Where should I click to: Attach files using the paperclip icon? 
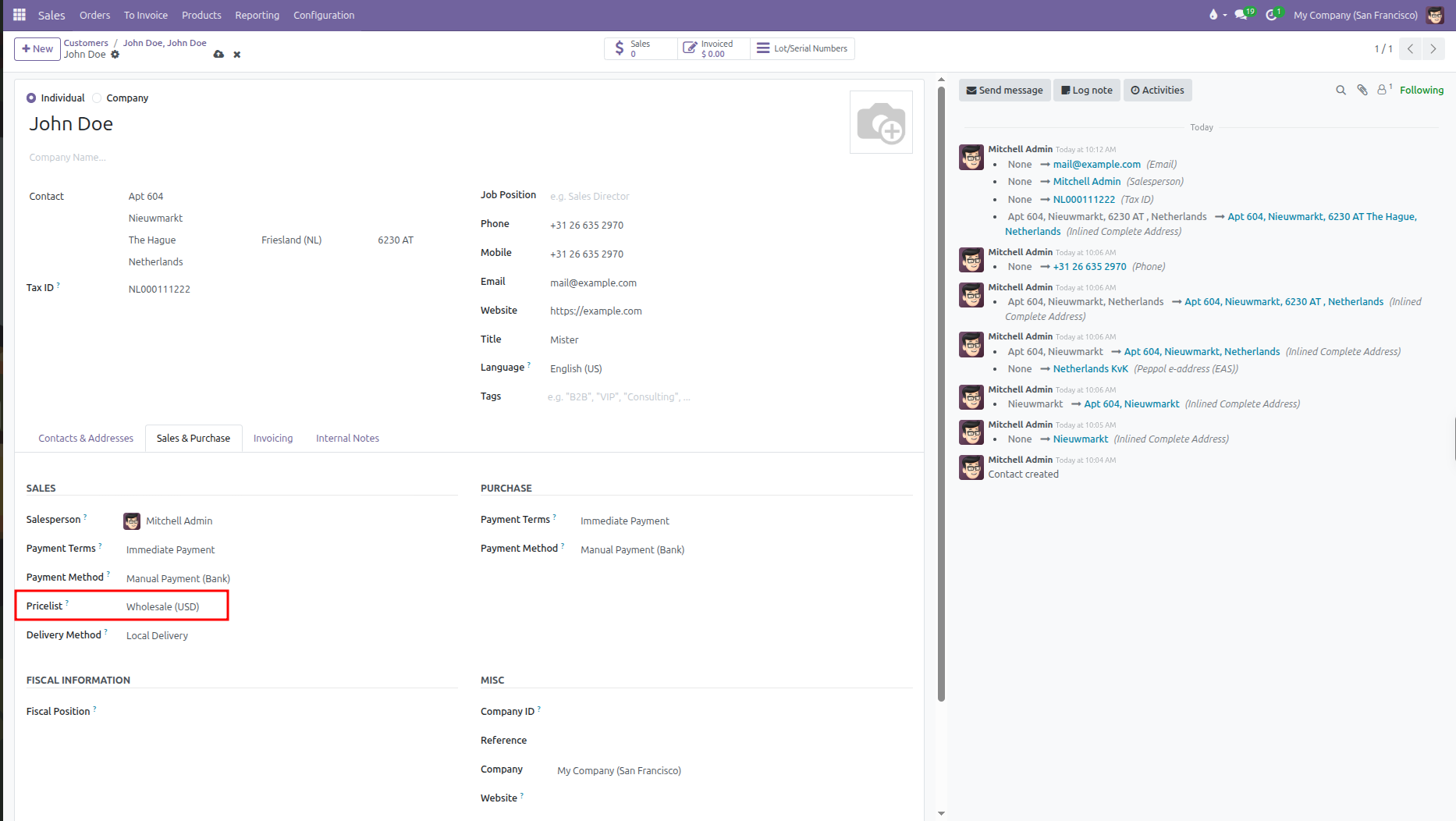coord(1362,91)
